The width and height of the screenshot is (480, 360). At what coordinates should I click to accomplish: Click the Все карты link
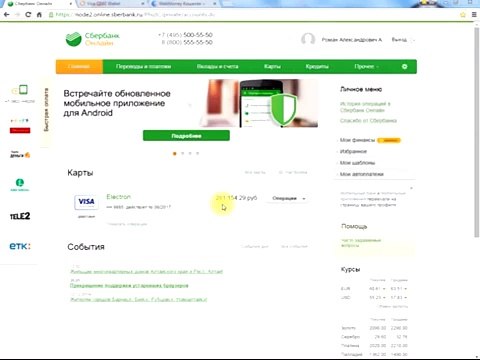click(255, 172)
